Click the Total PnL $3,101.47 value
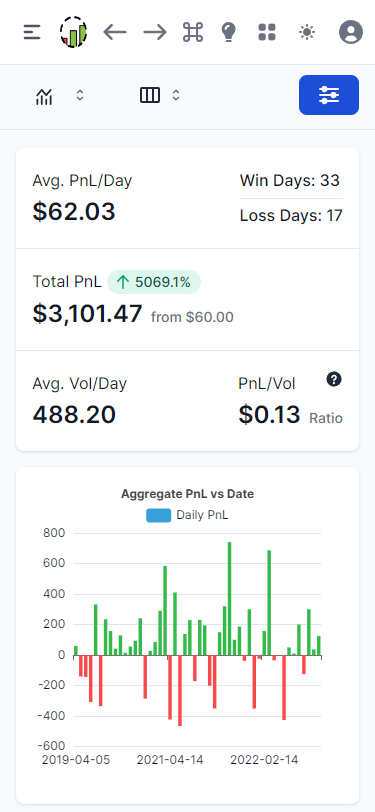Screen dimensions: 375x812 point(88,314)
